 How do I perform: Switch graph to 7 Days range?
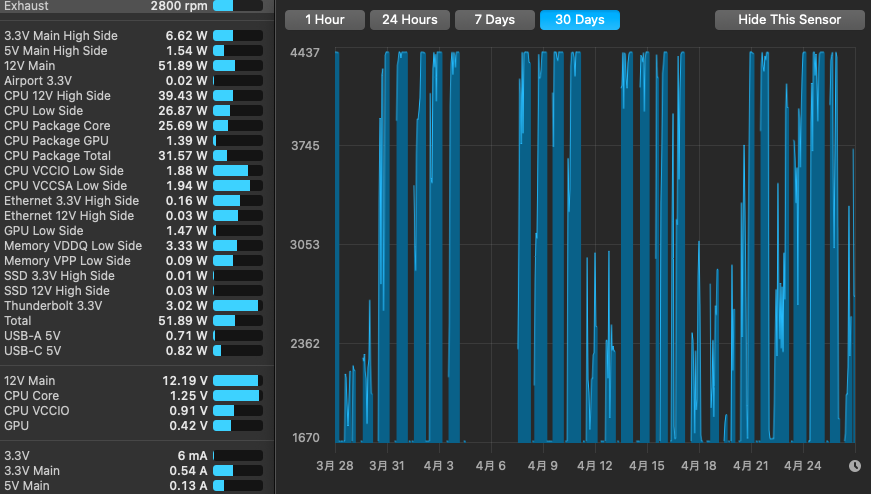tap(495, 20)
